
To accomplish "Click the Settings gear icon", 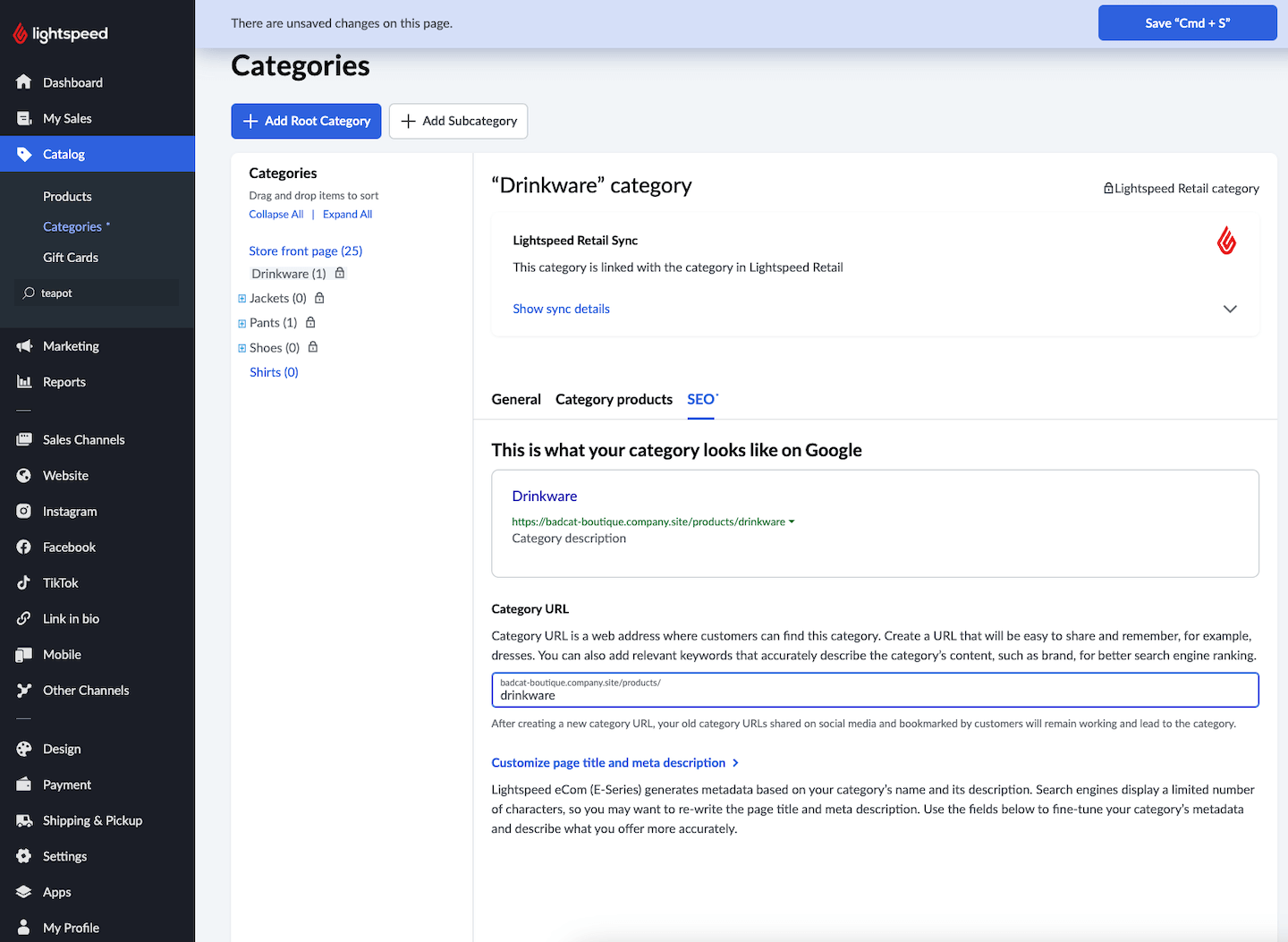I will point(24,856).
